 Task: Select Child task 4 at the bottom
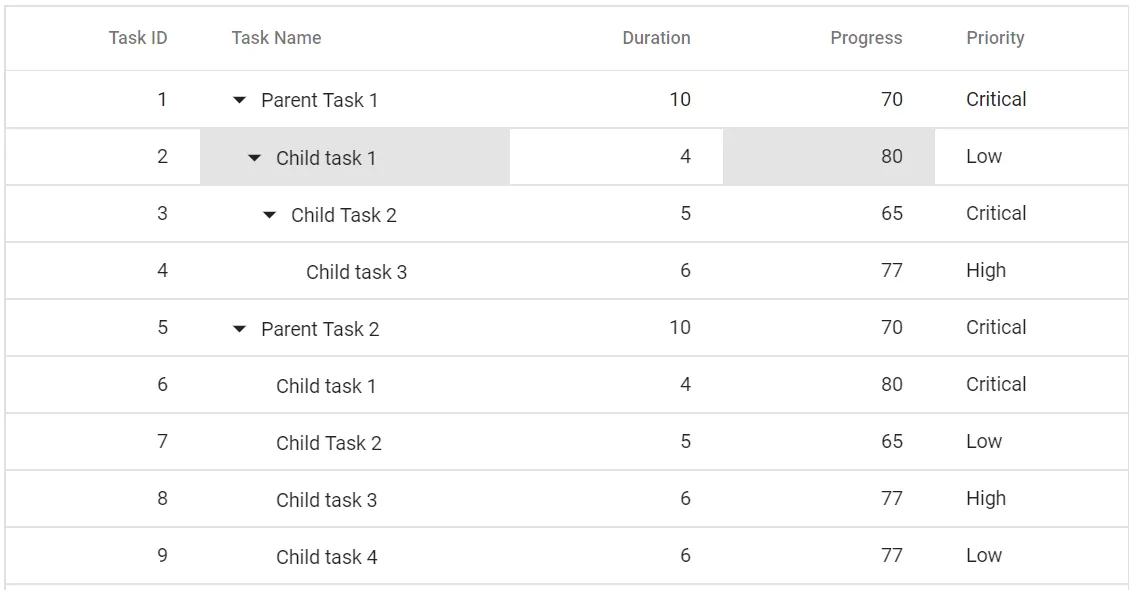pyautogui.click(x=325, y=557)
